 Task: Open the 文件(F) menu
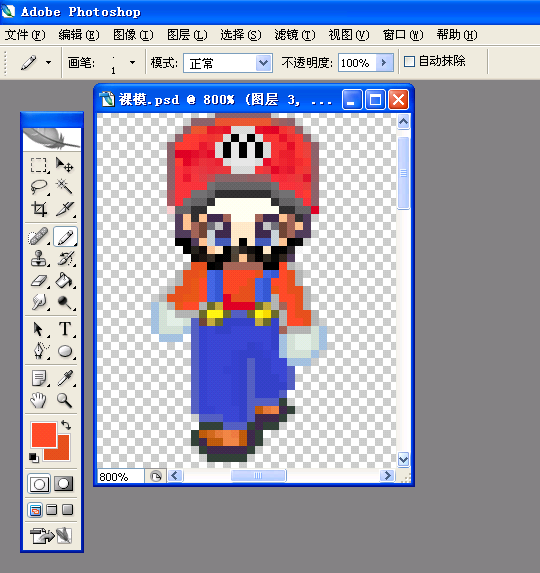(x=25, y=35)
